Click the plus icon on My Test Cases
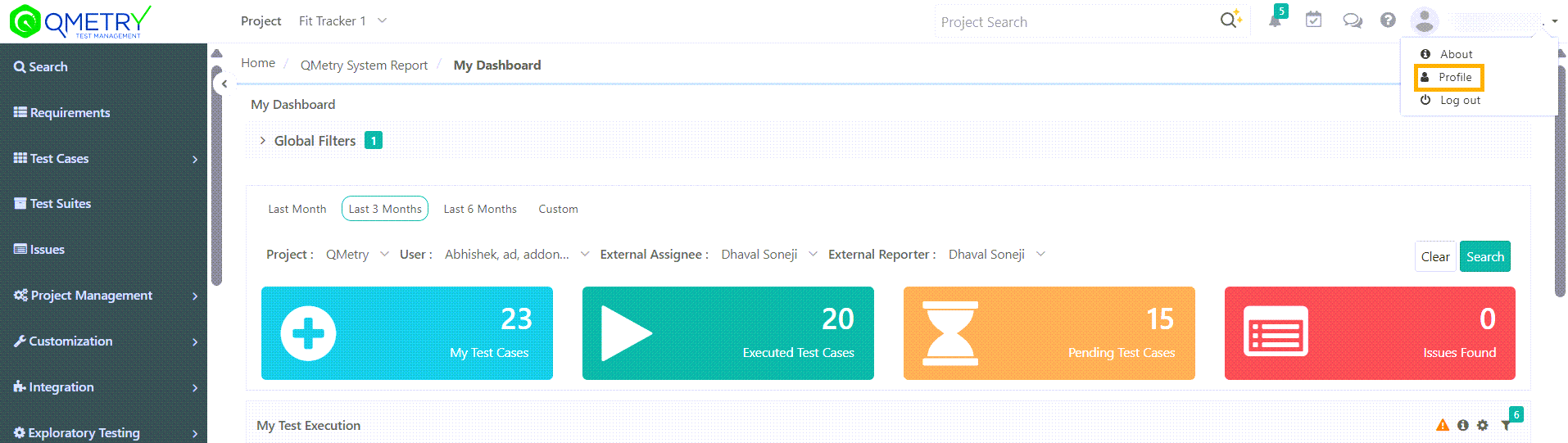The height and width of the screenshot is (443, 1568). [308, 333]
